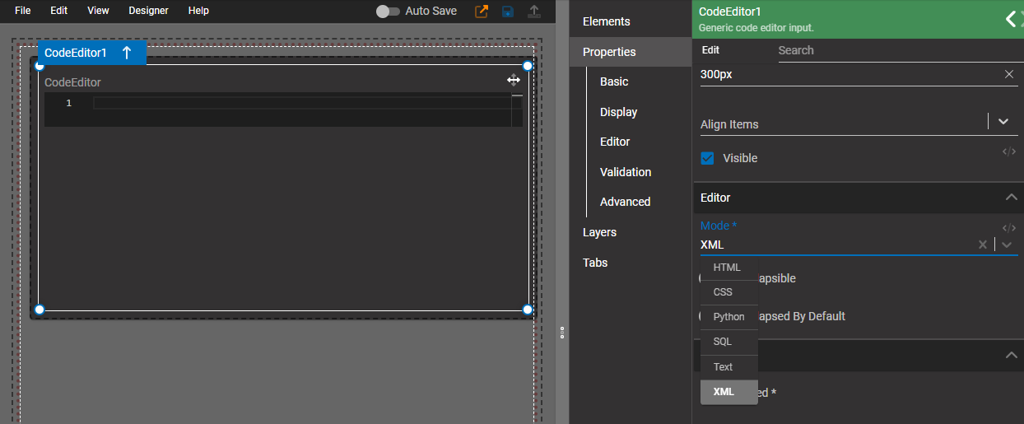Screen dimensions: 1024x424
Task: Open the Edit menu
Action: coord(59,10)
